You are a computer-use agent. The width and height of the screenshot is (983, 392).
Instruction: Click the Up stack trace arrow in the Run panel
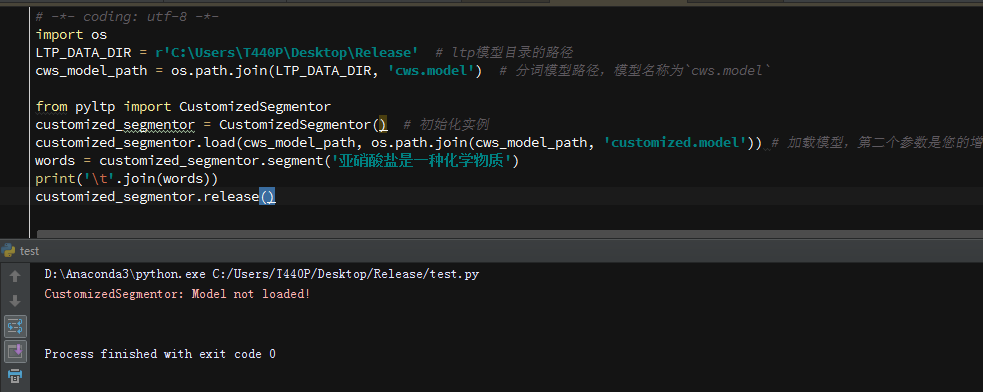pos(15,276)
